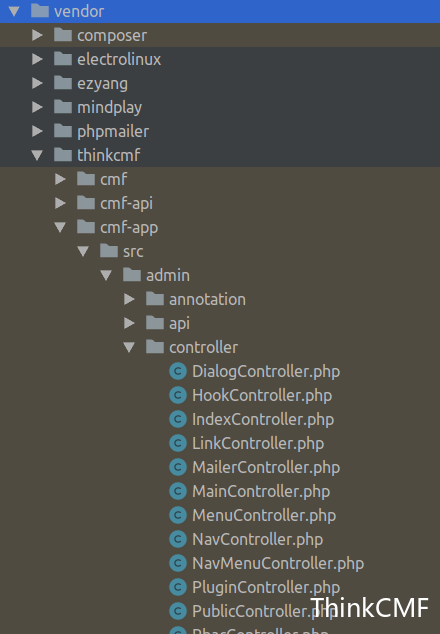This screenshot has height=634, width=440.
Task: Click the folder icon for composer
Action: click(63, 35)
